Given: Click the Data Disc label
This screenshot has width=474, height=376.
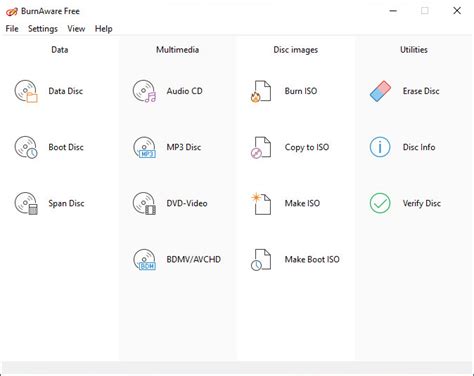Looking at the screenshot, I should (x=66, y=91).
